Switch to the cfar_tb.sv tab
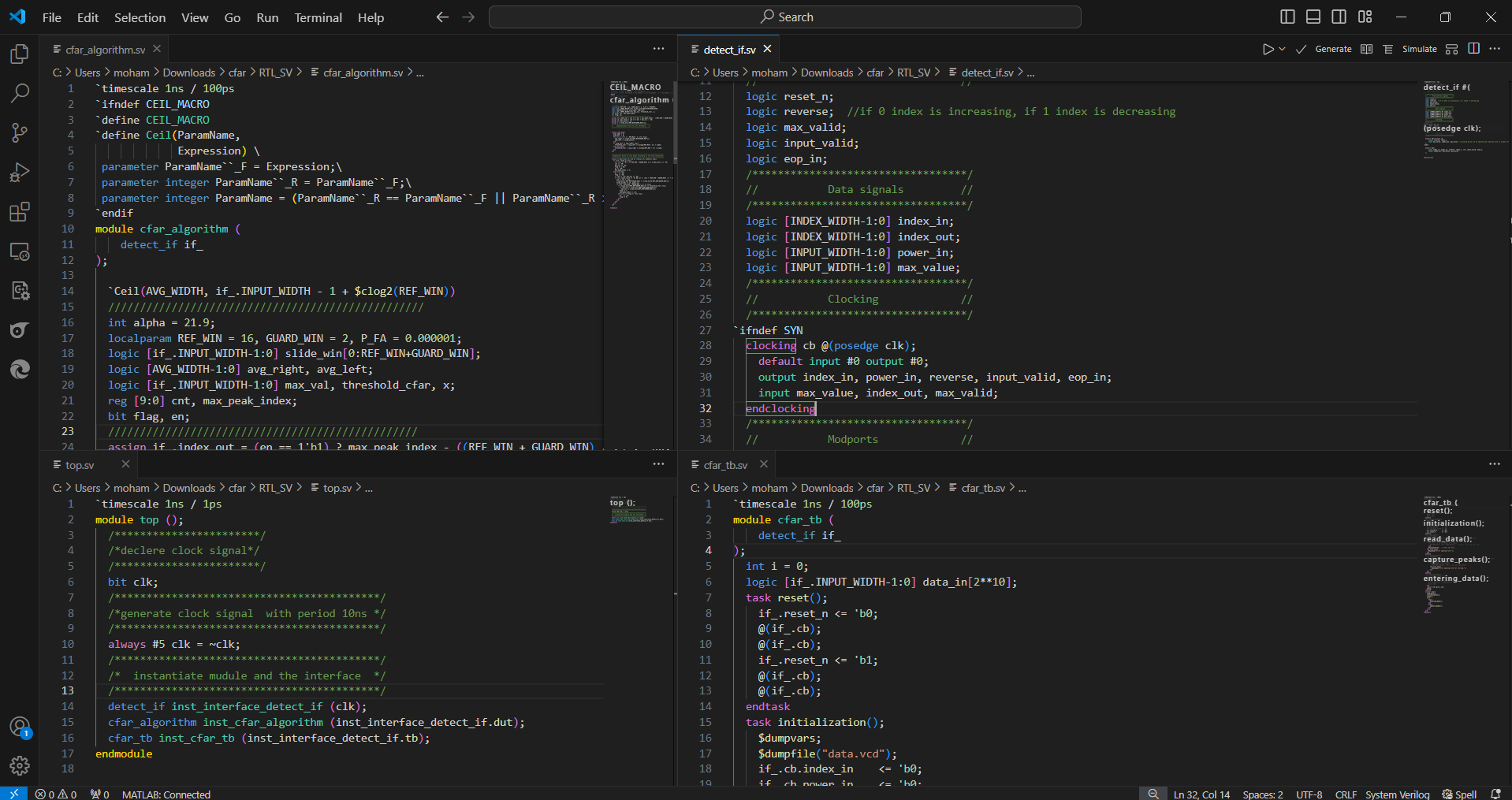 click(725, 465)
